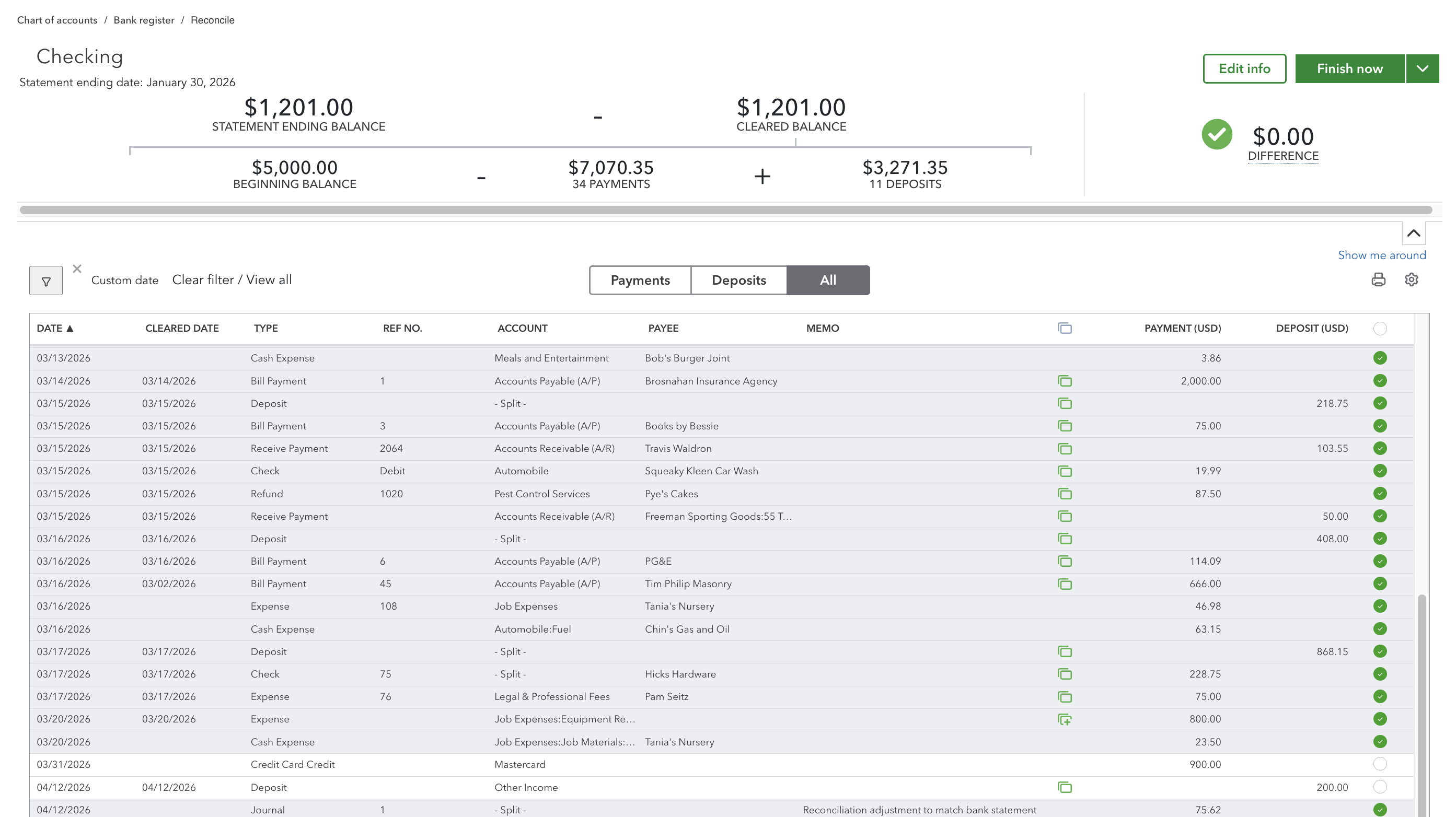
Task: Switch to the Payments tab
Action: click(x=640, y=280)
